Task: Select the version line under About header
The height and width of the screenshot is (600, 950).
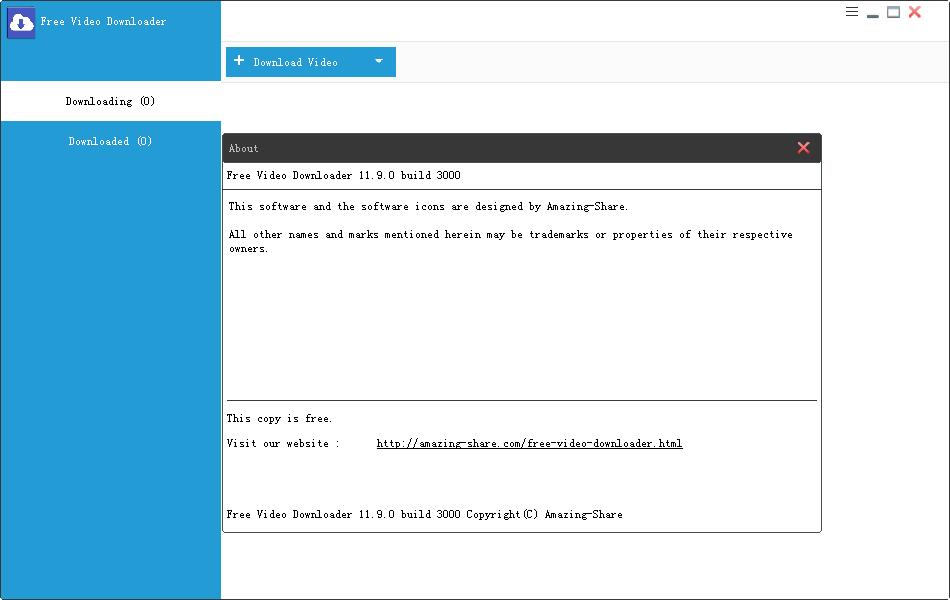Action: pos(343,176)
